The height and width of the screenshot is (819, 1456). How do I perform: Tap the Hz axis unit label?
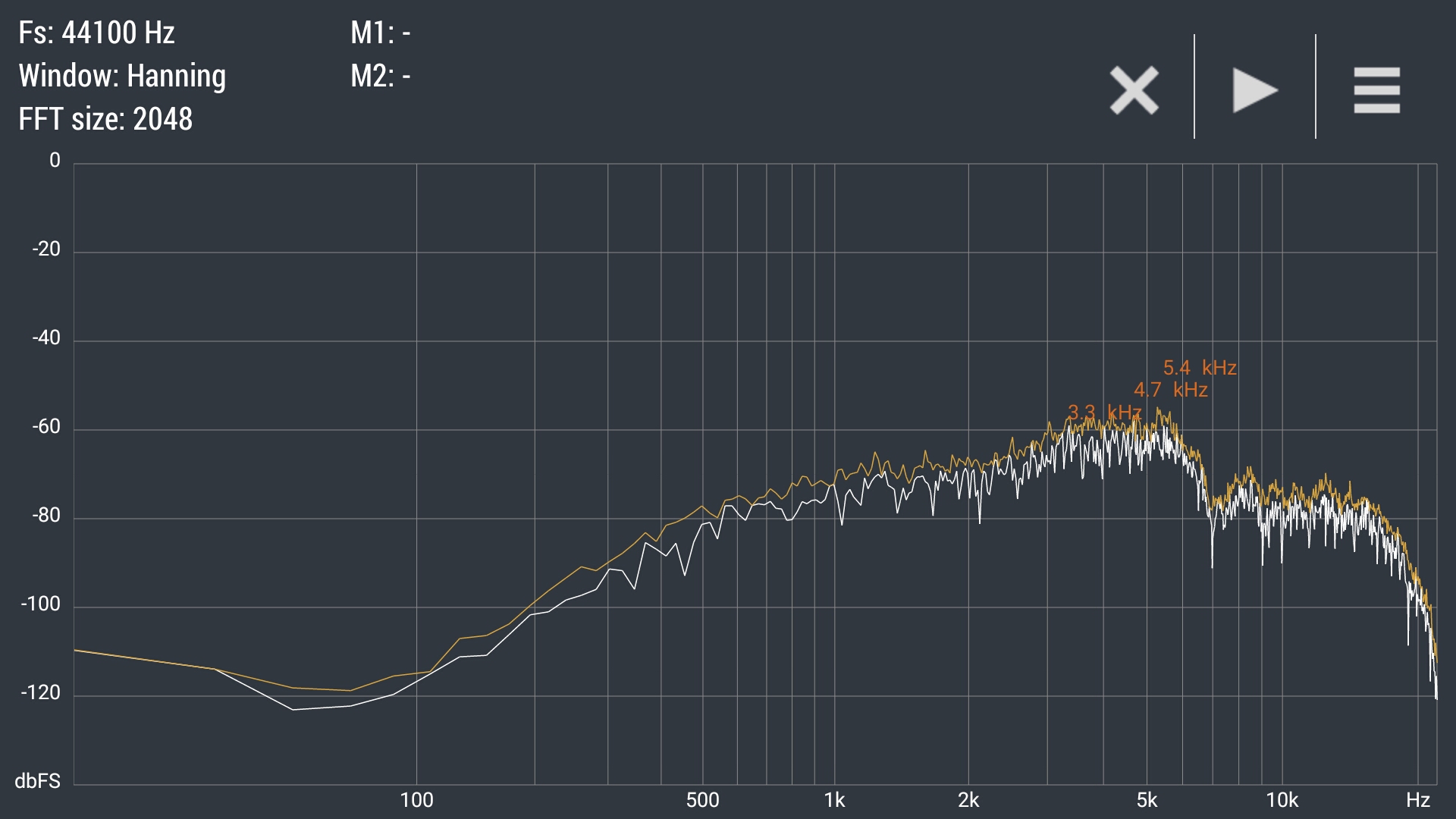(x=1417, y=800)
